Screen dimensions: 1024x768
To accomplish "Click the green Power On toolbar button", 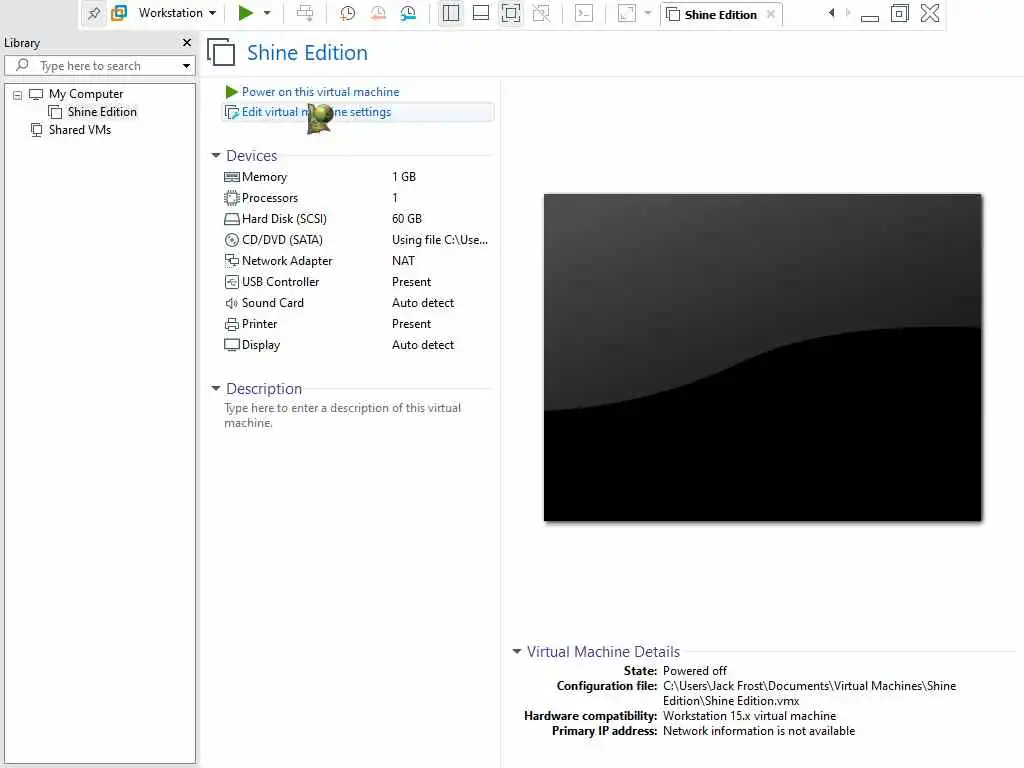I will click(x=246, y=13).
